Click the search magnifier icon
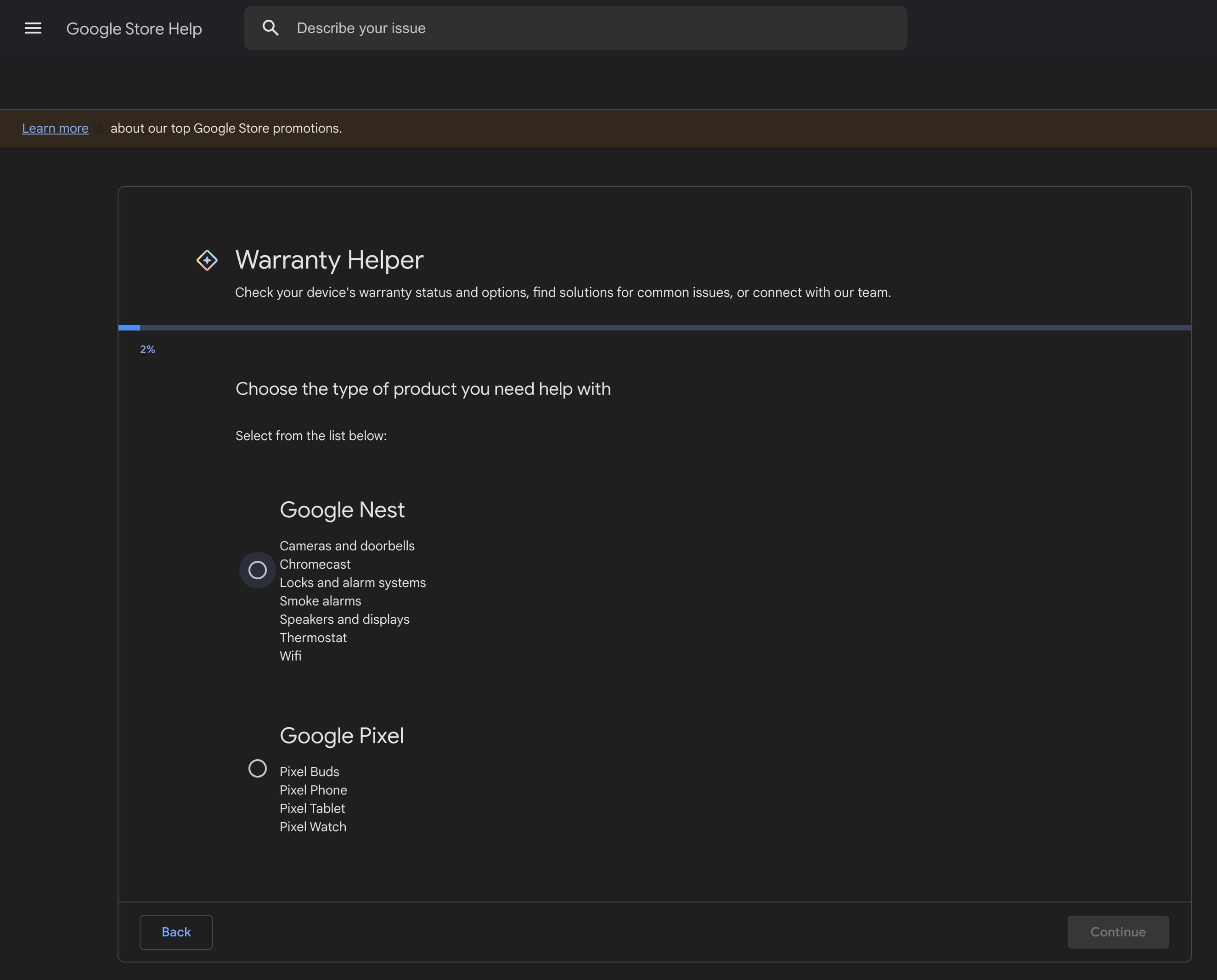Image resolution: width=1217 pixels, height=980 pixels. tap(270, 28)
